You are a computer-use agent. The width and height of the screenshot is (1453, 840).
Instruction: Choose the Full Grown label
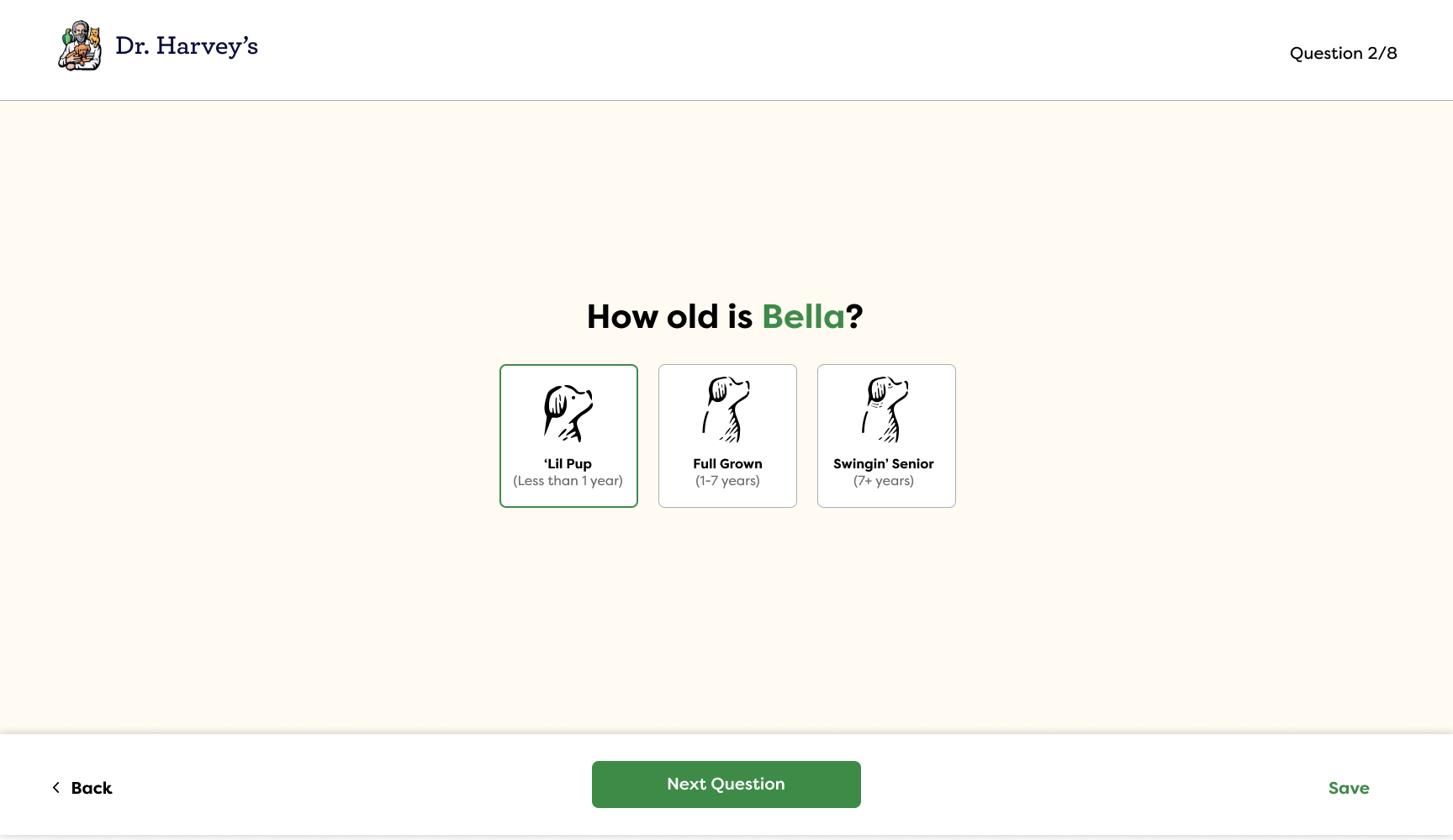coord(727,464)
